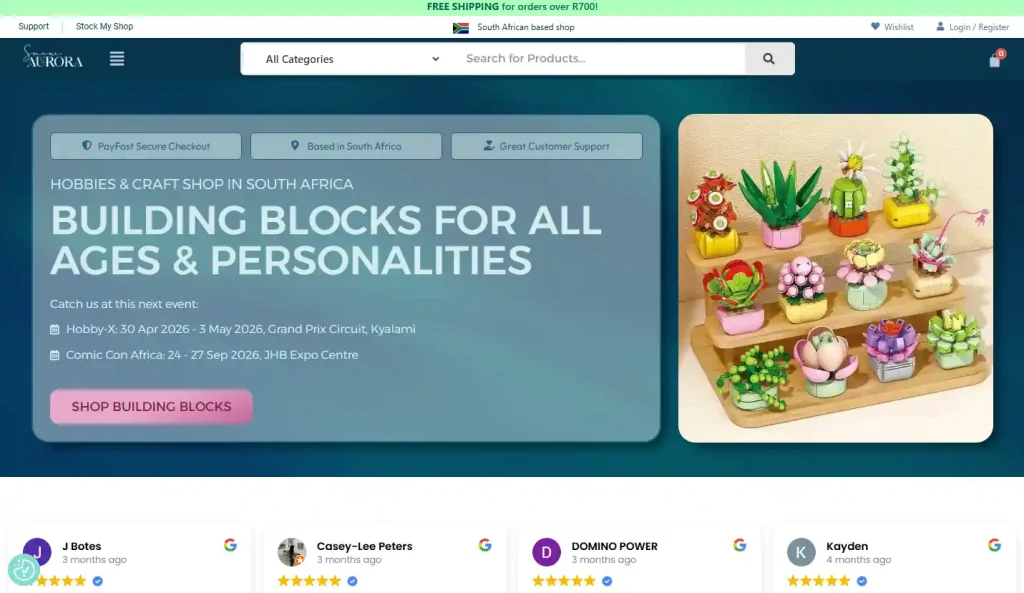
Task: Click the Wishlist heart icon
Action: (x=875, y=27)
